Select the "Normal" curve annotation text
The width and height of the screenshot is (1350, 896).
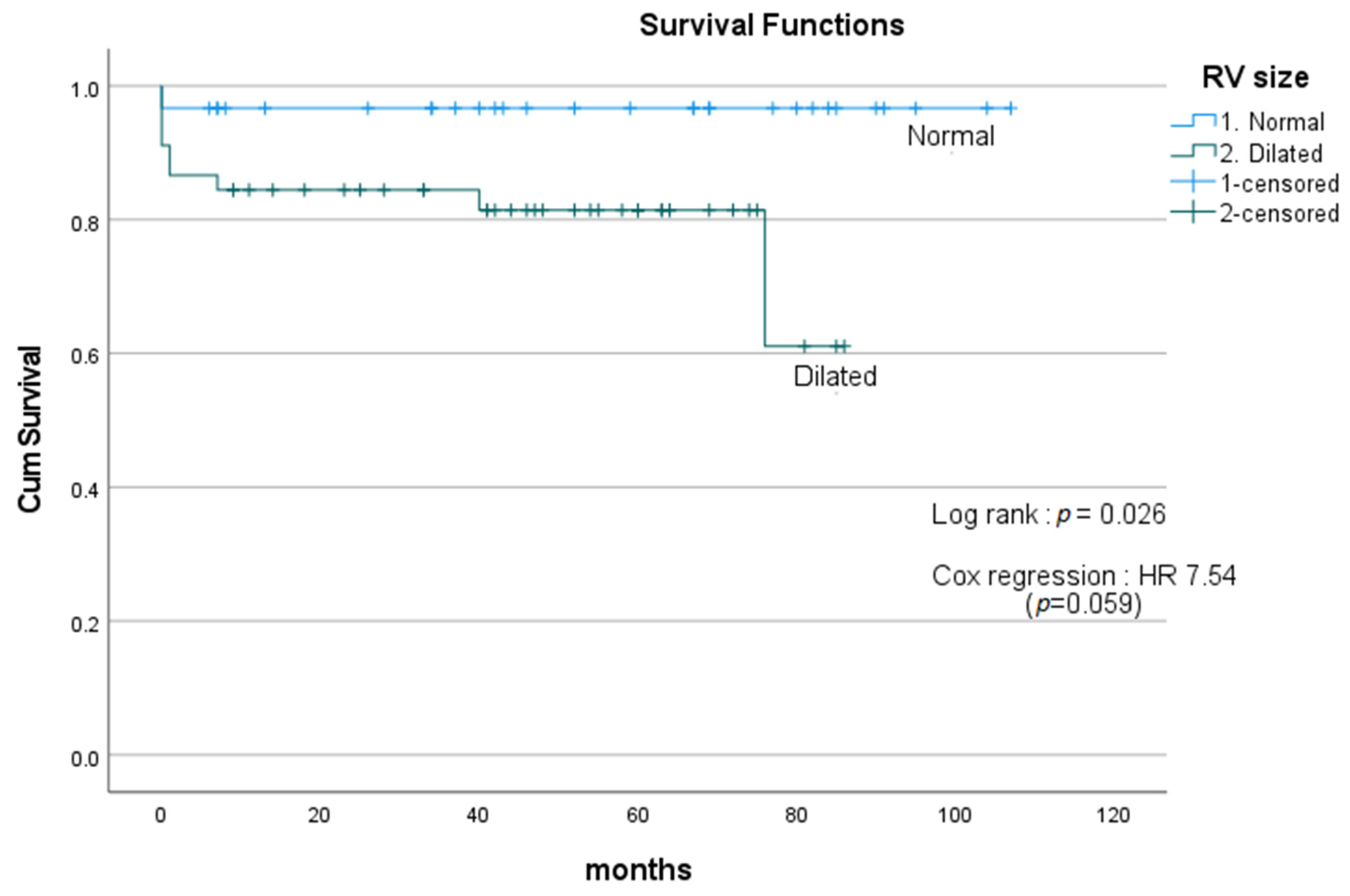click(951, 136)
